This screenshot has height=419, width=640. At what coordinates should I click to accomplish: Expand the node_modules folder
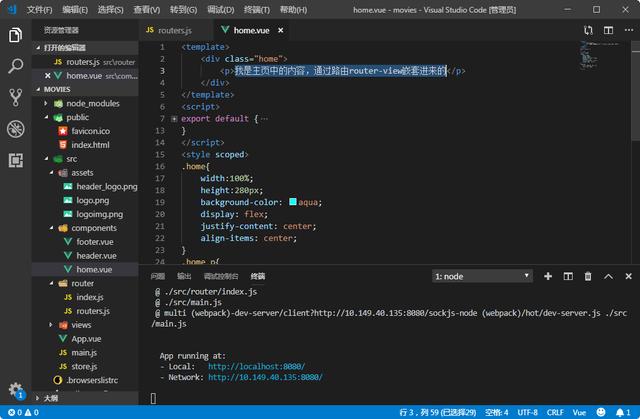pyautogui.click(x=46, y=104)
